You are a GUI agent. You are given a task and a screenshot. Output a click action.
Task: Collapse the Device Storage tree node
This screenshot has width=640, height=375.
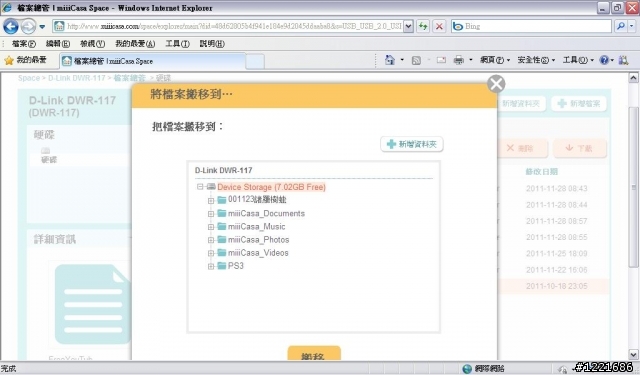pyautogui.click(x=200, y=187)
